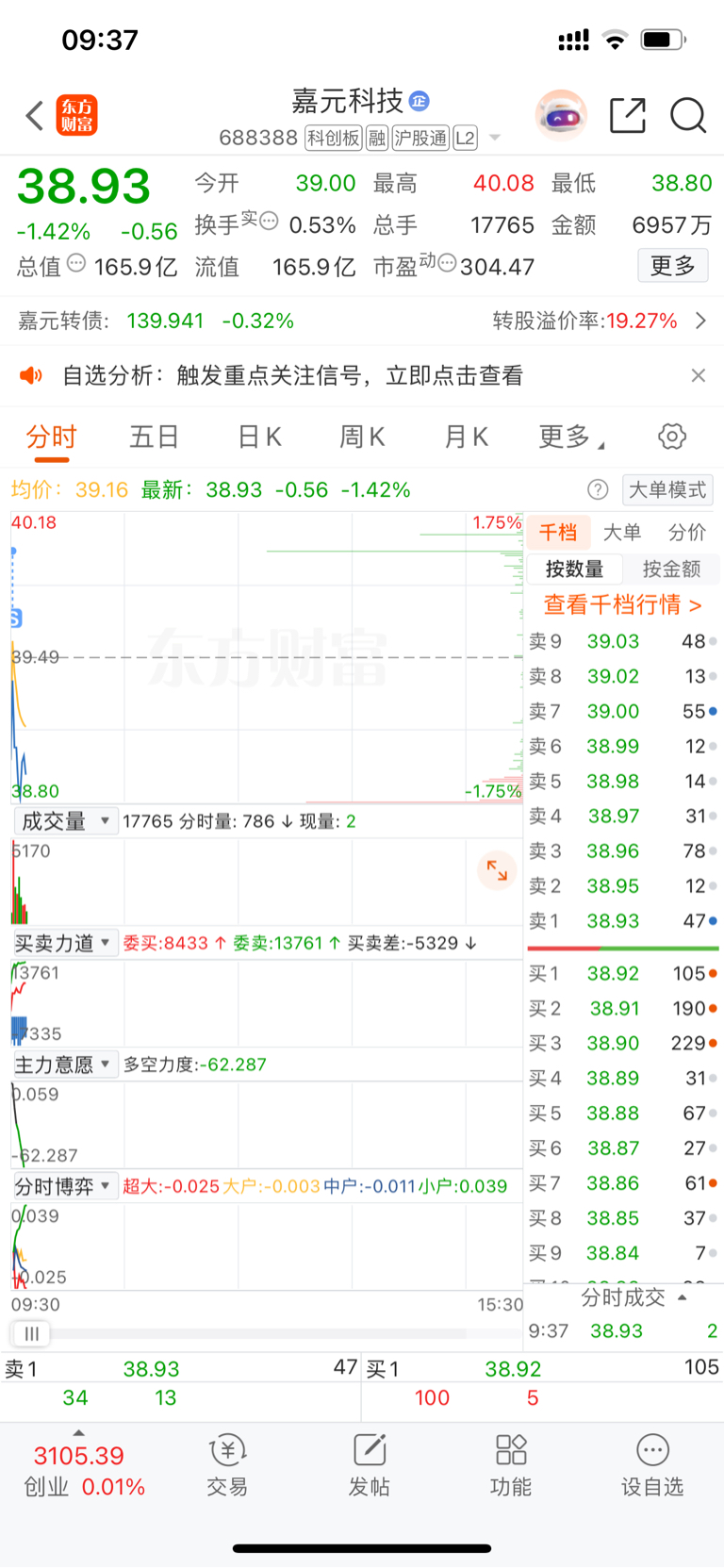Open the 成交量 indicator dropdown

65,821
